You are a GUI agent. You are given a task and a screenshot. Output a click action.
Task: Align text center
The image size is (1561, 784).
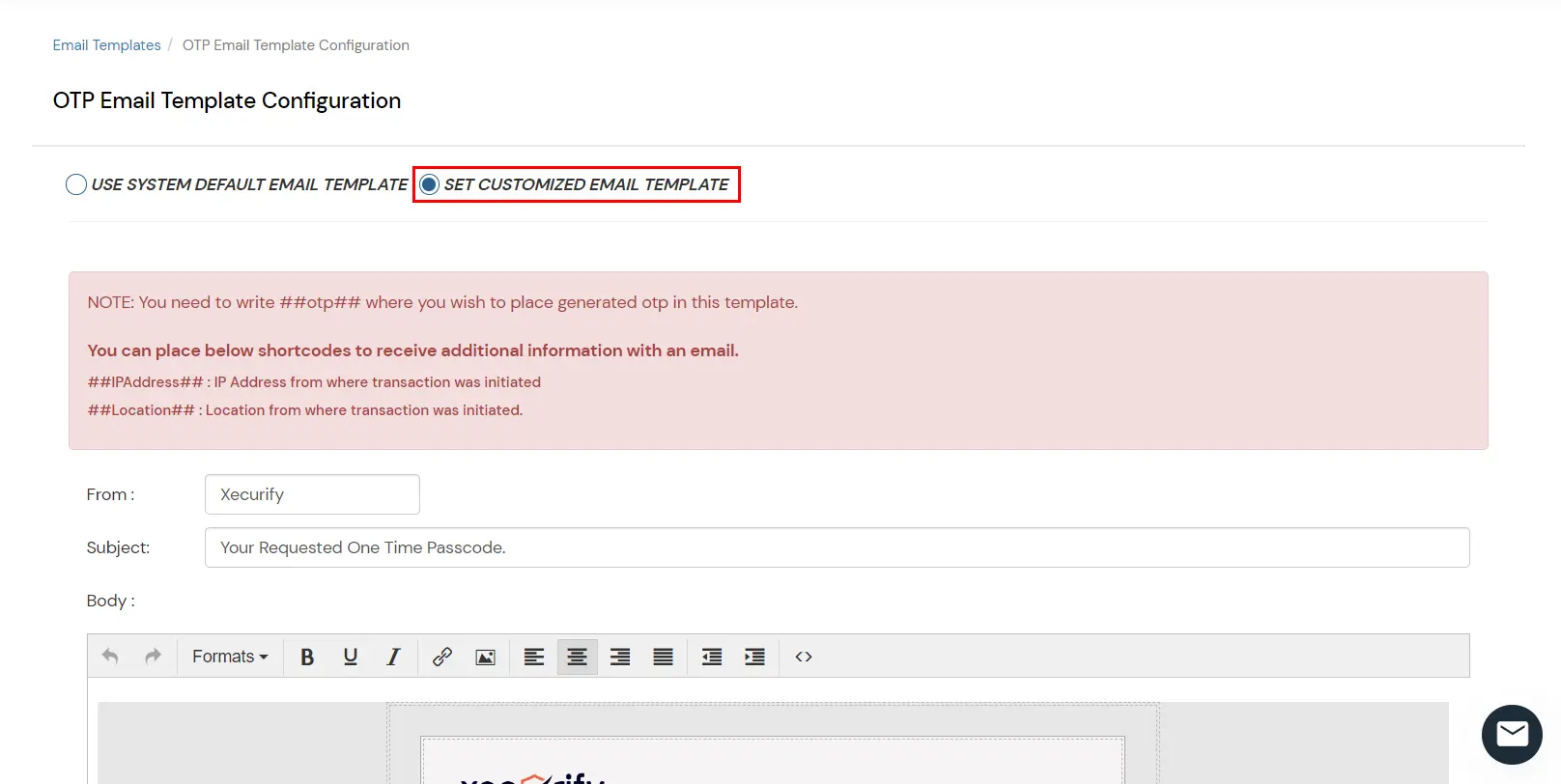(578, 657)
